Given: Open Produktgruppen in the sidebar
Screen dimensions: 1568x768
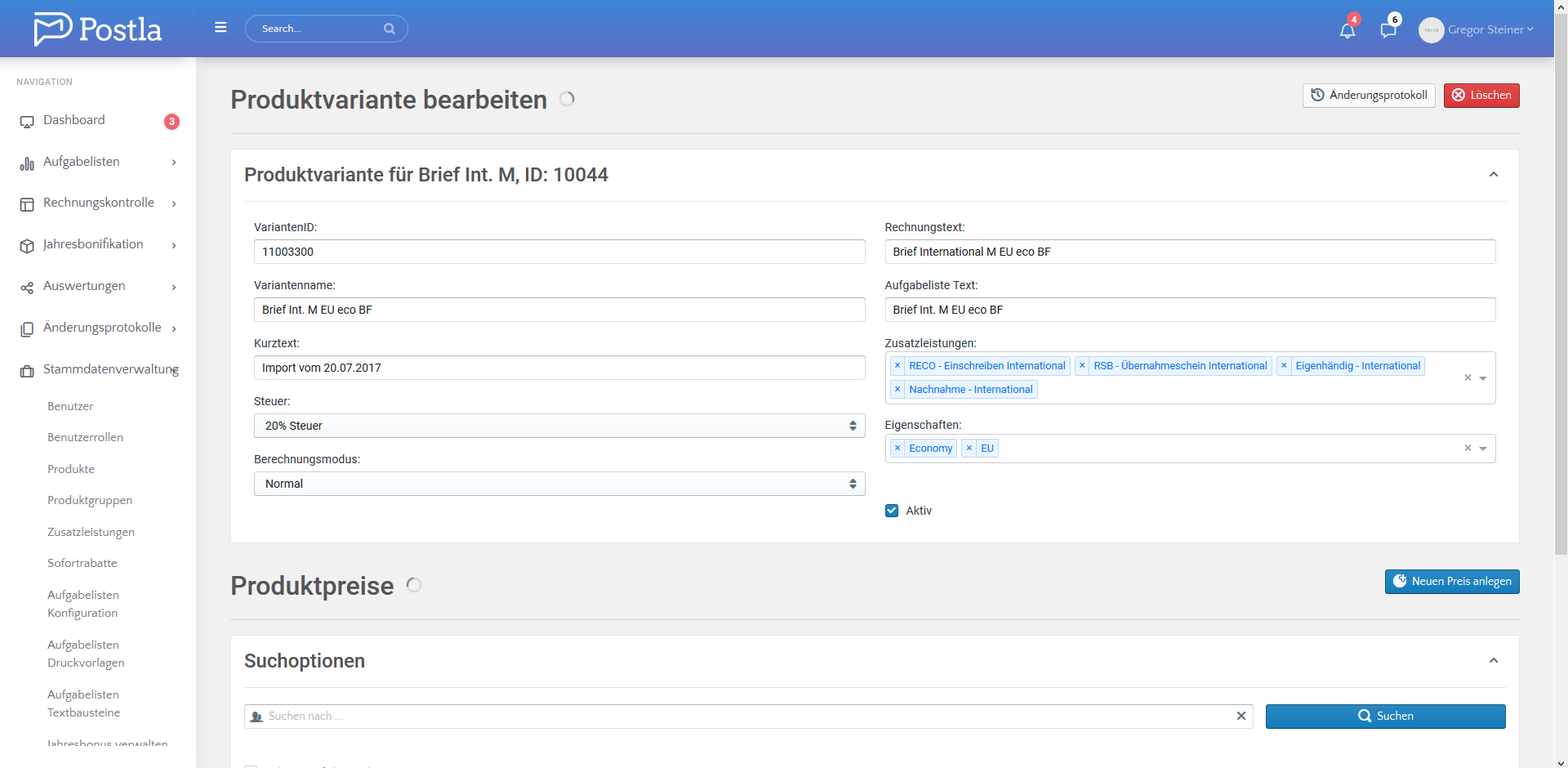Looking at the screenshot, I should 90,500.
